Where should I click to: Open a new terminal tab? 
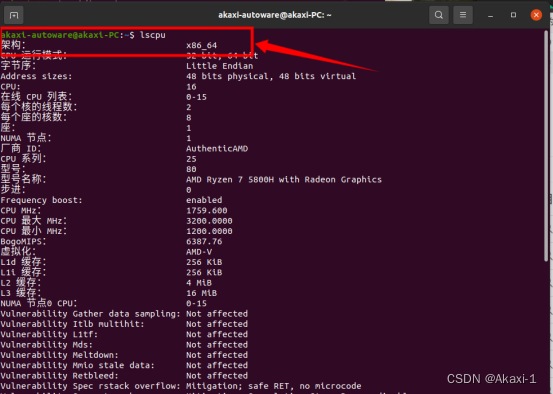[14, 15]
